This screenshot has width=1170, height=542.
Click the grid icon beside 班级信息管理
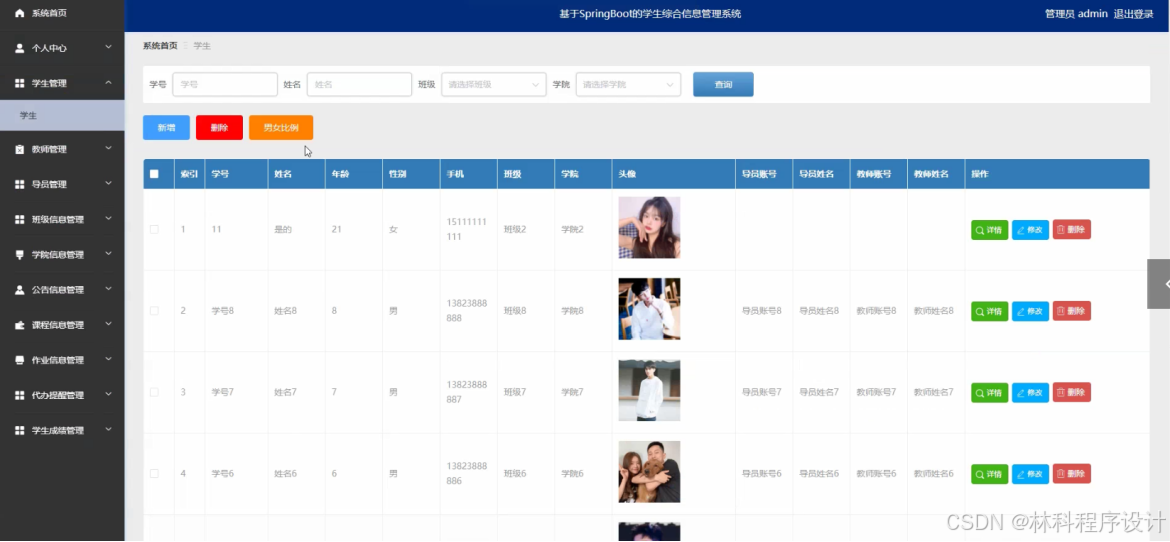[19, 219]
